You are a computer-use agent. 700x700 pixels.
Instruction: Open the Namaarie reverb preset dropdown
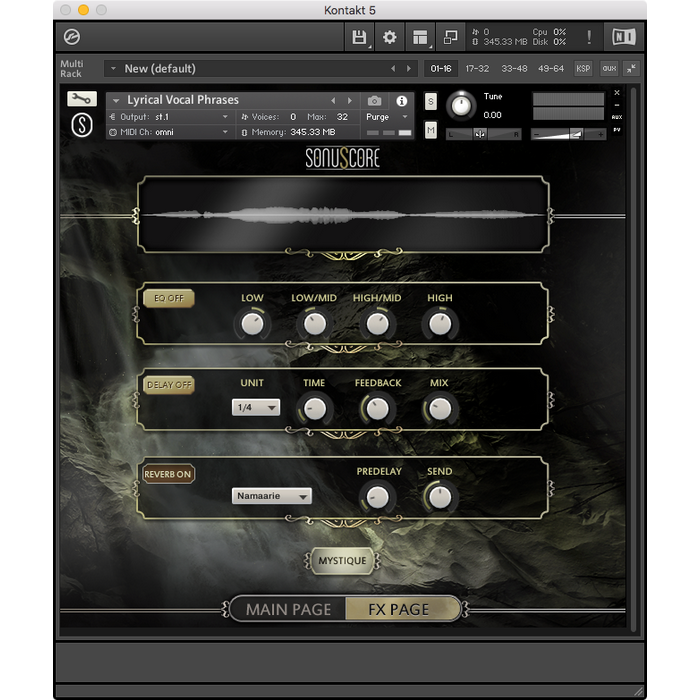272,496
